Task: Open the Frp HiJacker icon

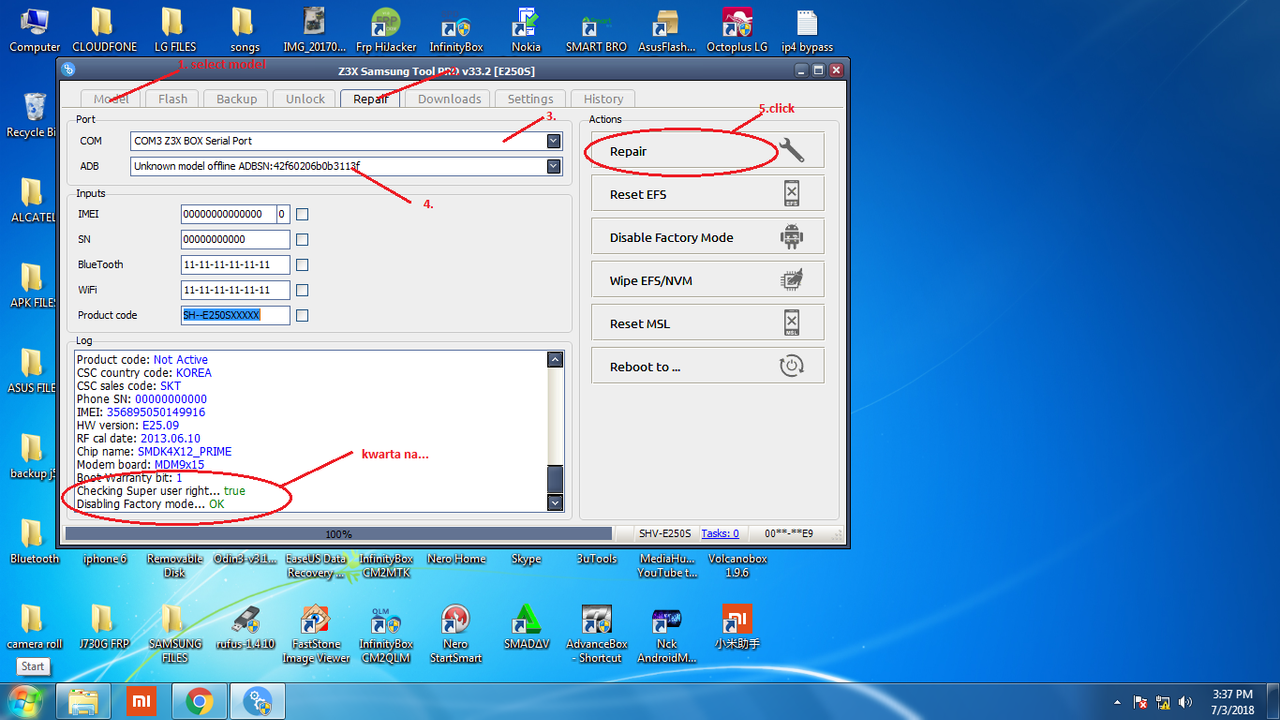Action: click(386, 31)
